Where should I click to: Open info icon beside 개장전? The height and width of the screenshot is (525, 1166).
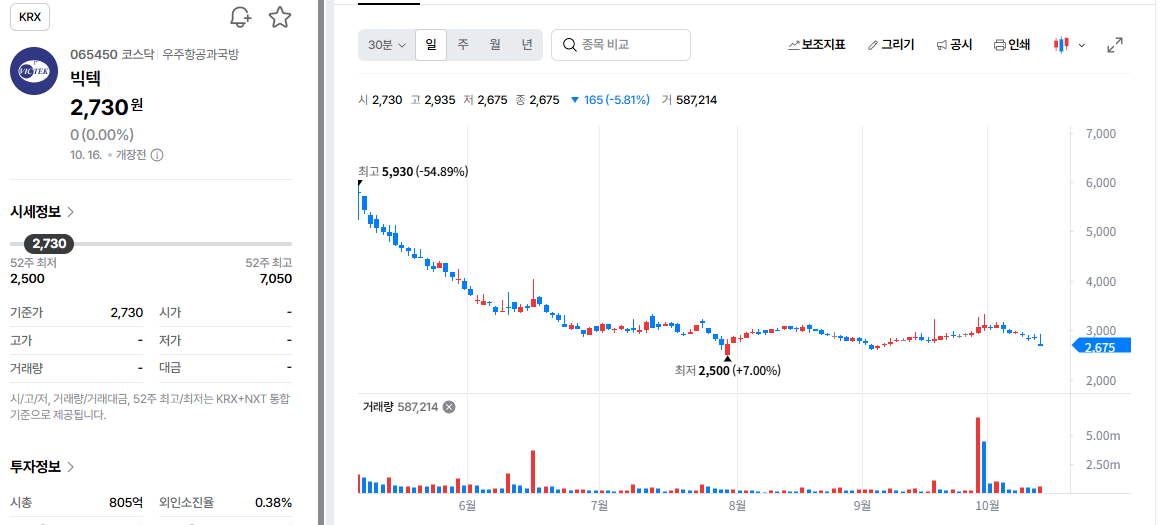point(157,155)
